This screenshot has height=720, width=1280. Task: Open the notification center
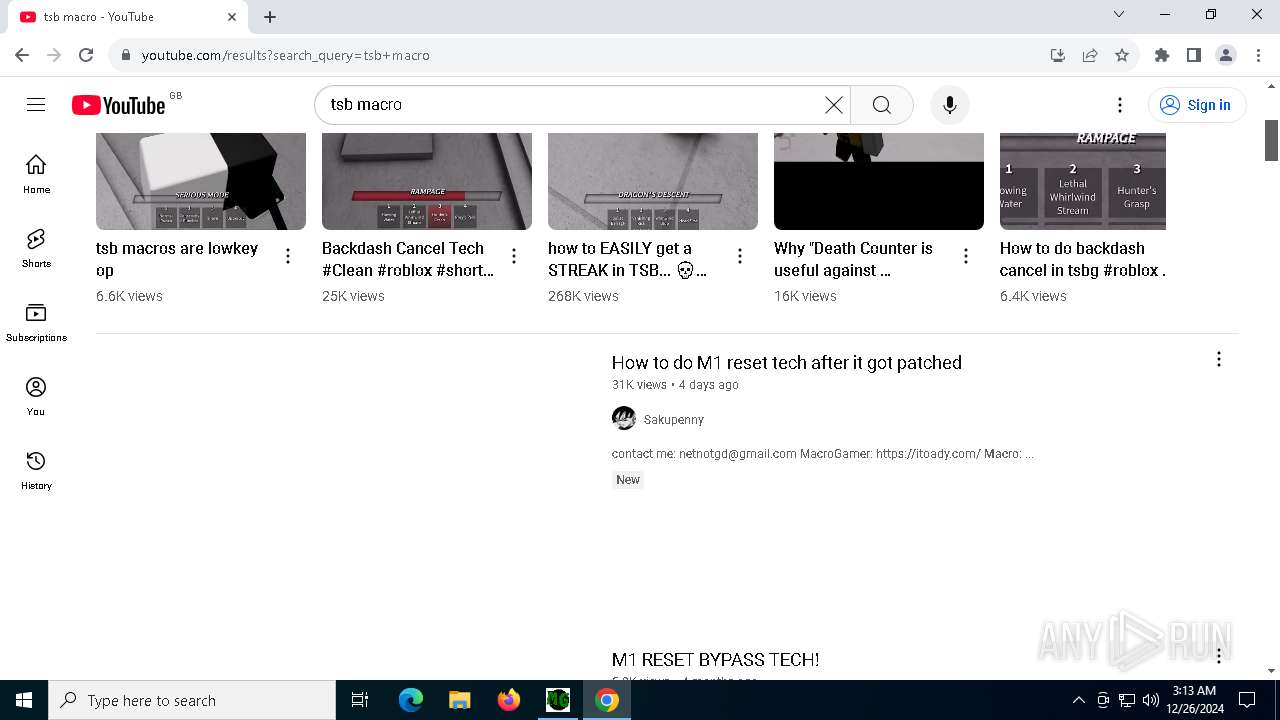1248,700
